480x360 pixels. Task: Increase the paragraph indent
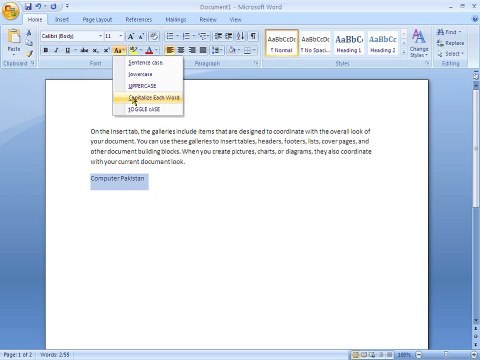(x=229, y=36)
